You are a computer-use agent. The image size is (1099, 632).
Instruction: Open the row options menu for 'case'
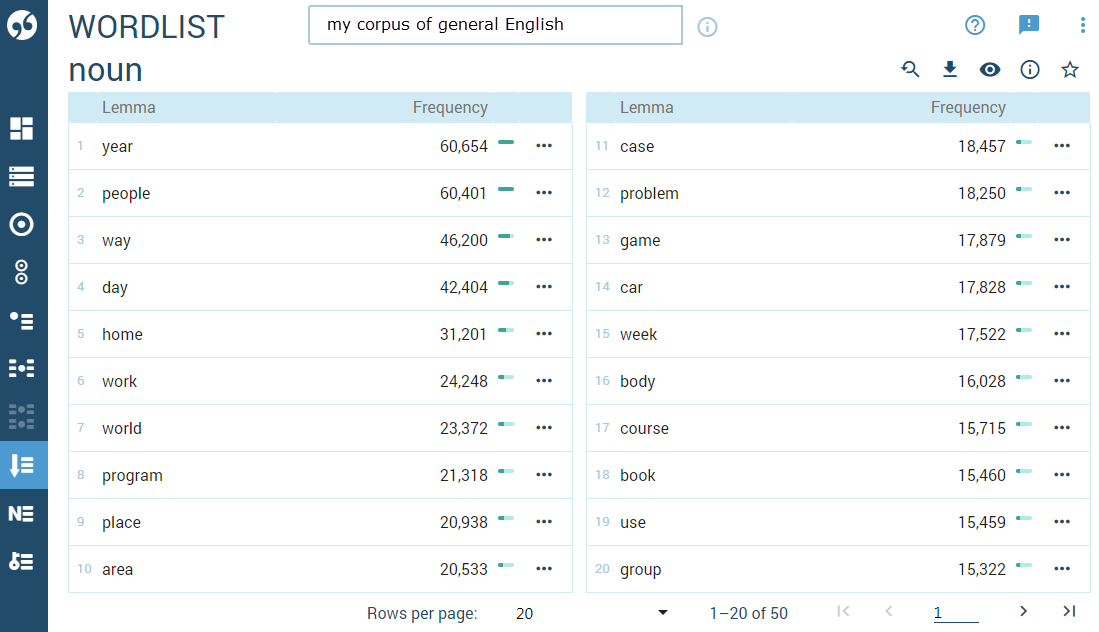[x=1061, y=145]
